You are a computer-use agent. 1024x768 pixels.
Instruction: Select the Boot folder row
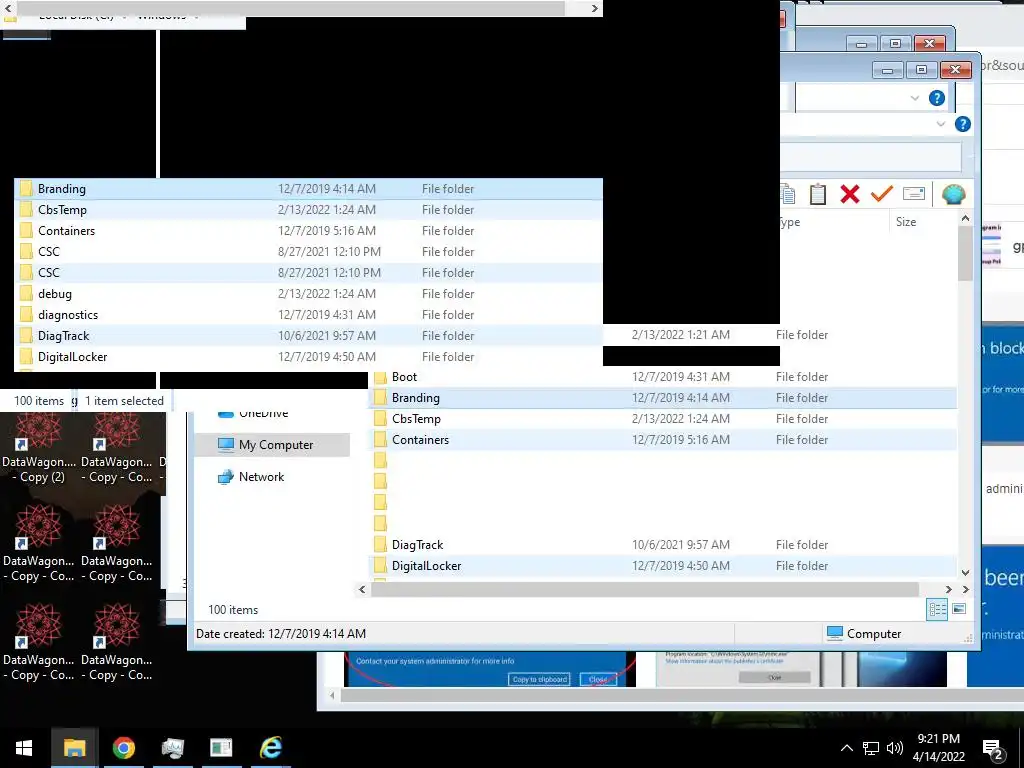(x=663, y=377)
